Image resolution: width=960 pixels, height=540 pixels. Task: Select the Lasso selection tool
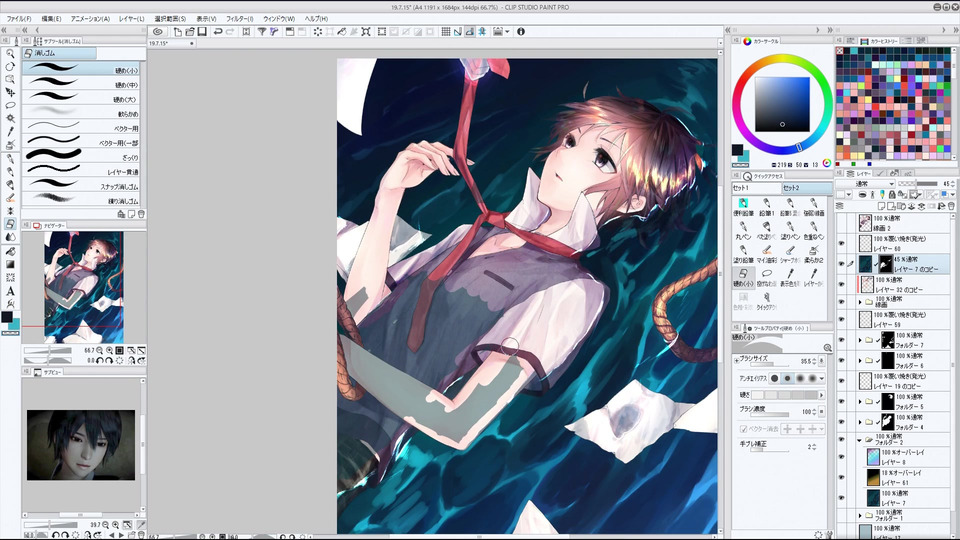(x=10, y=105)
